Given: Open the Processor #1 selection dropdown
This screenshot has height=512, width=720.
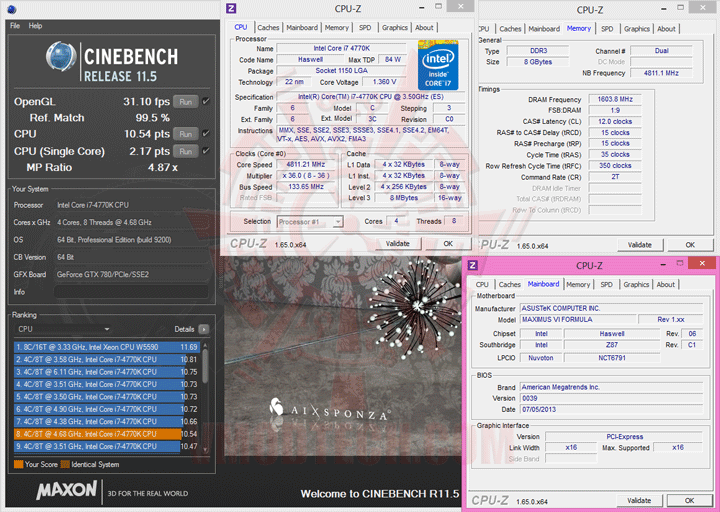Looking at the screenshot, I should tap(310, 222).
